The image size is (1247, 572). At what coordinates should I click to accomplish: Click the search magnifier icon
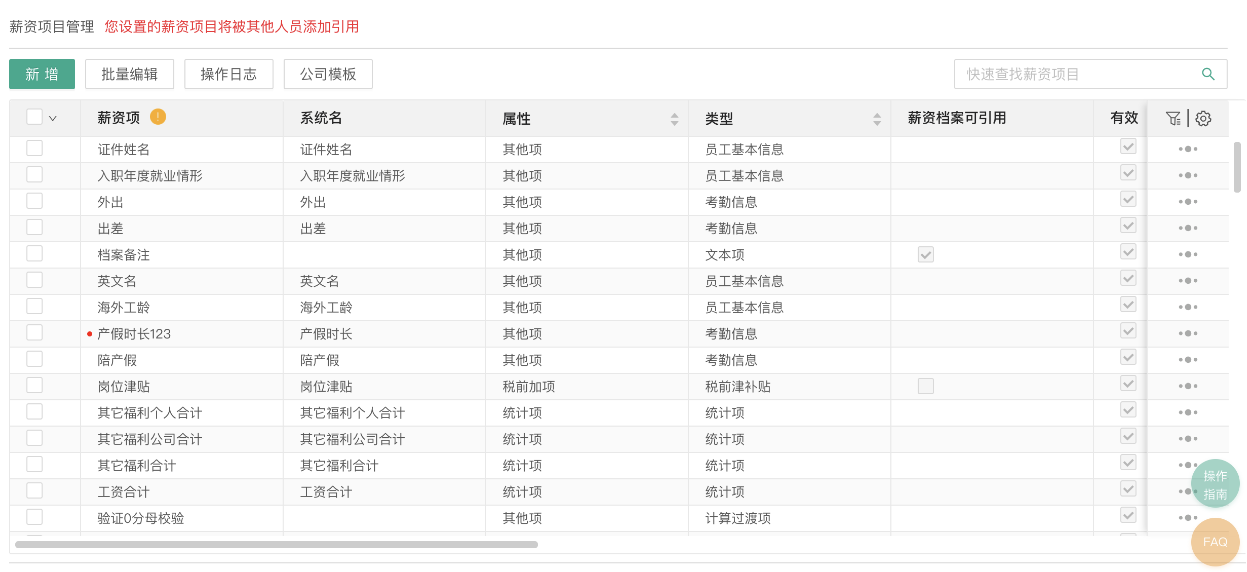(1208, 74)
